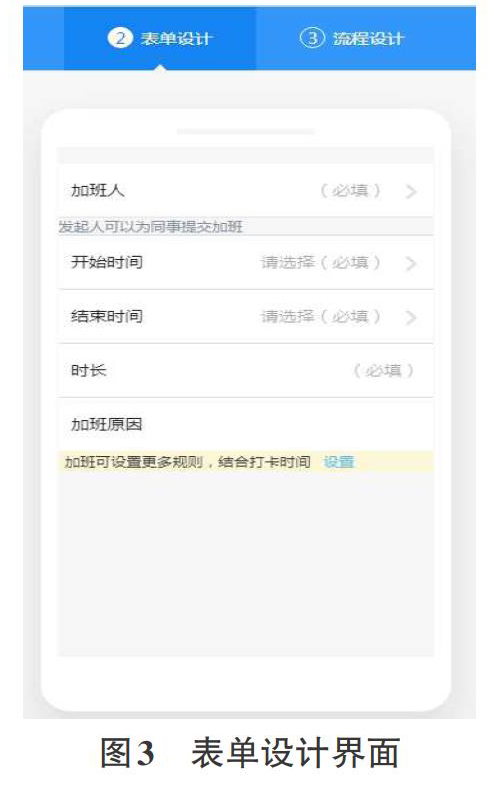Image resolution: width=499 pixels, height=786 pixels.
Task: Click the 必填 placeholder in 时长 row
Action: tap(384, 370)
